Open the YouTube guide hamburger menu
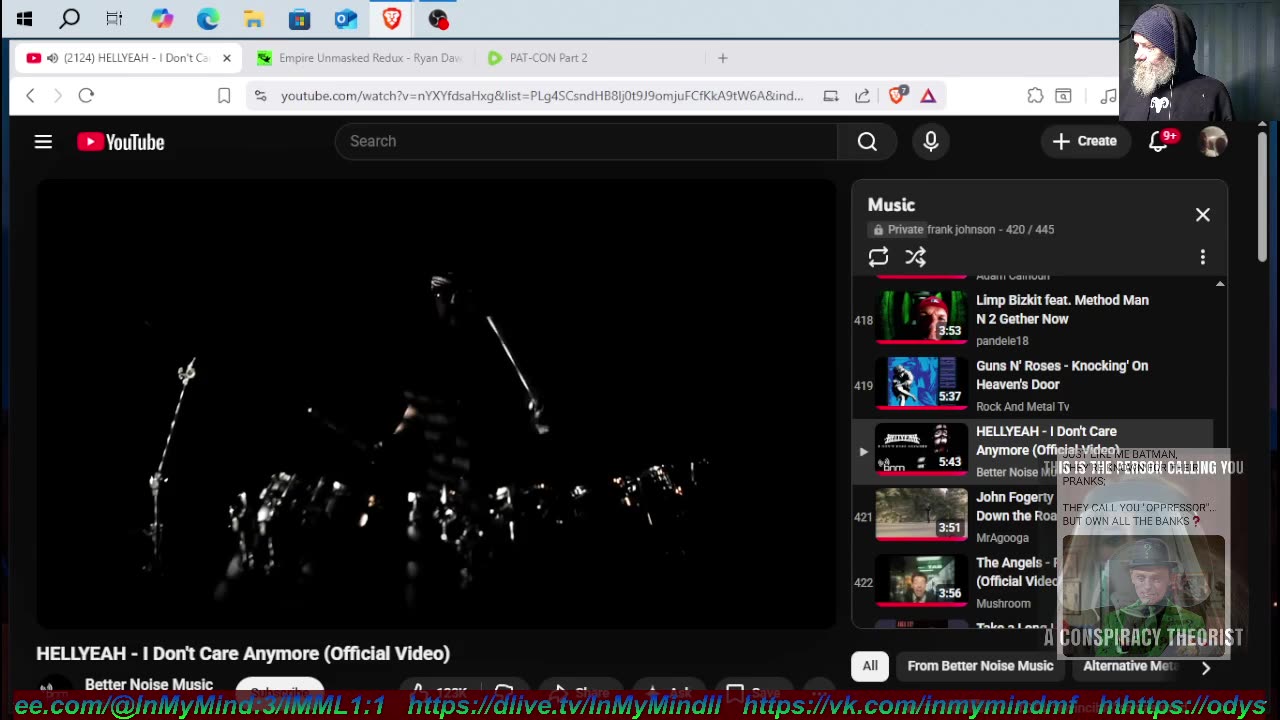 click(43, 142)
